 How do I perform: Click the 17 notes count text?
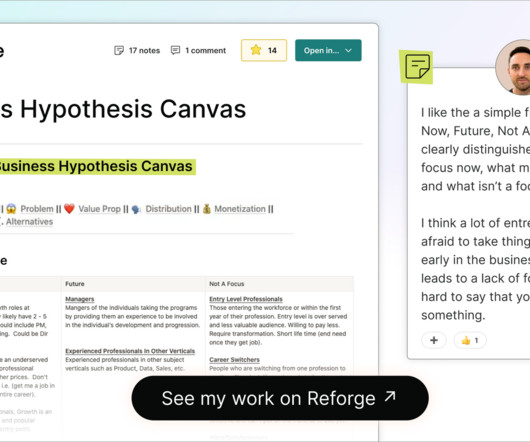coord(144,50)
